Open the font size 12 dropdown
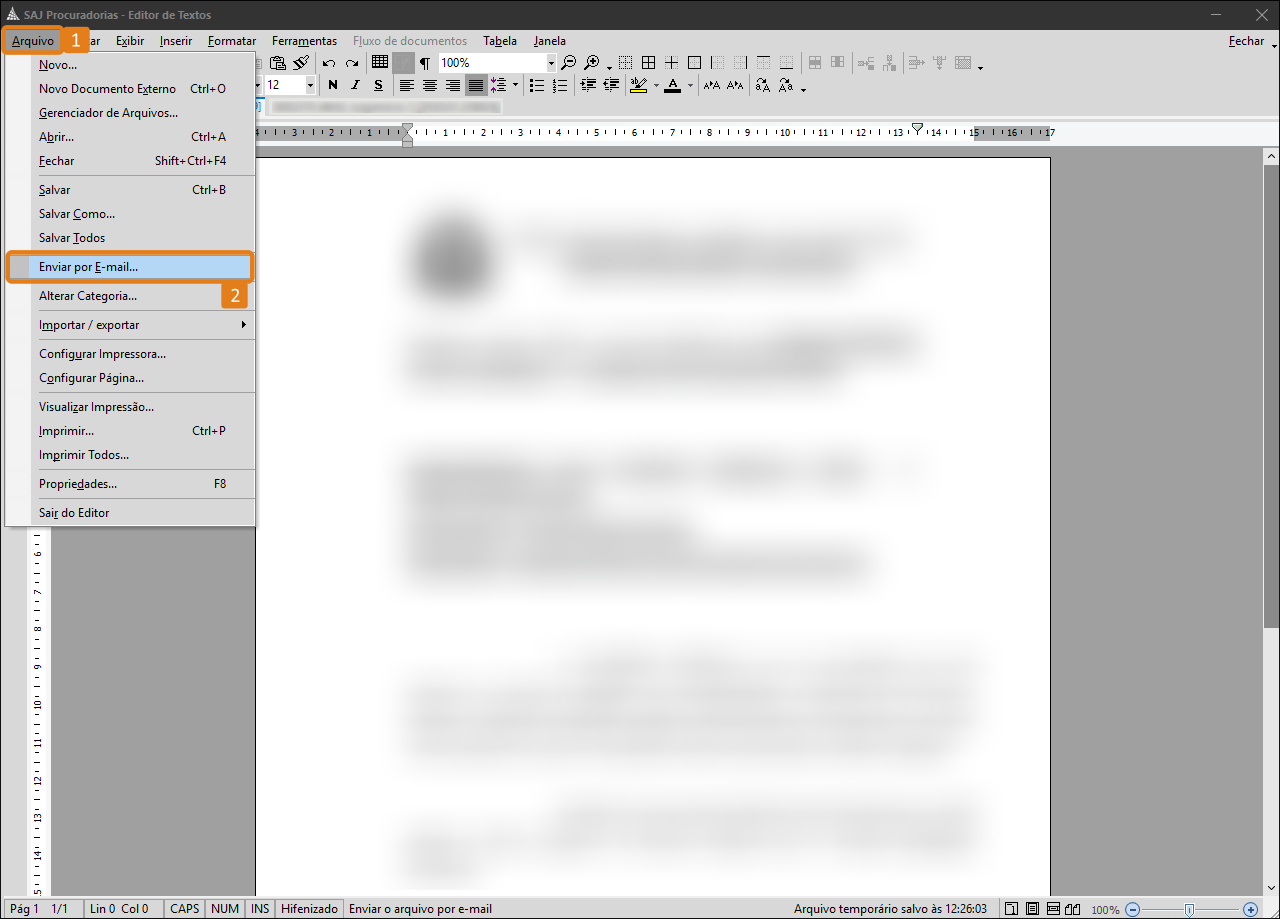This screenshot has width=1280, height=919. pos(310,86)
